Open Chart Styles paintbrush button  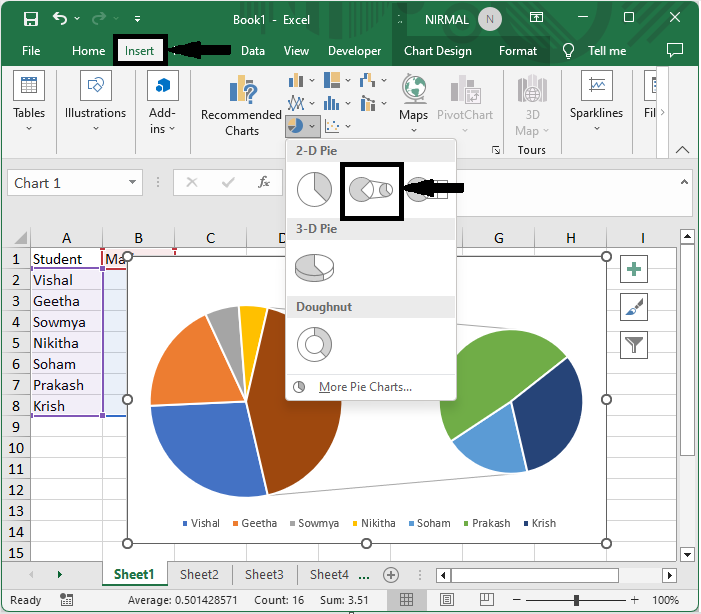(634, 307)
